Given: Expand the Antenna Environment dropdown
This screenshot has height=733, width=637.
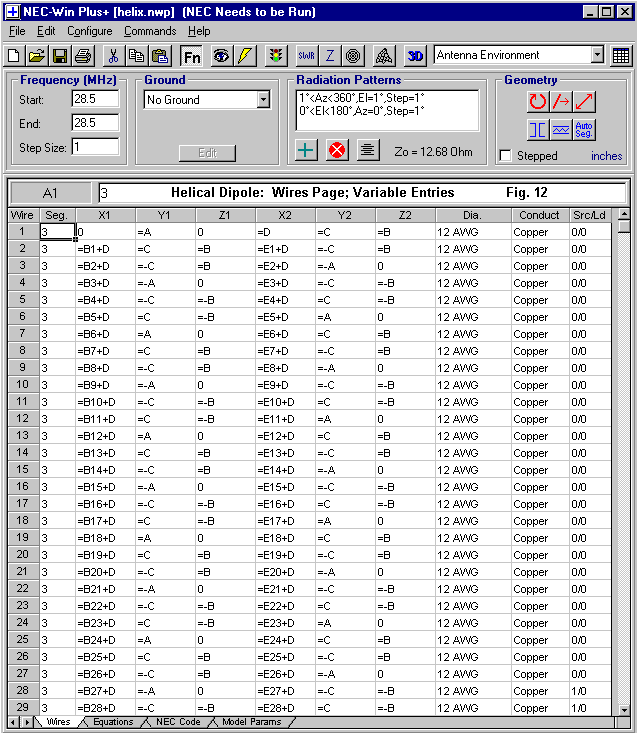Looking at the screenshot, I should (x=597, y=56).
